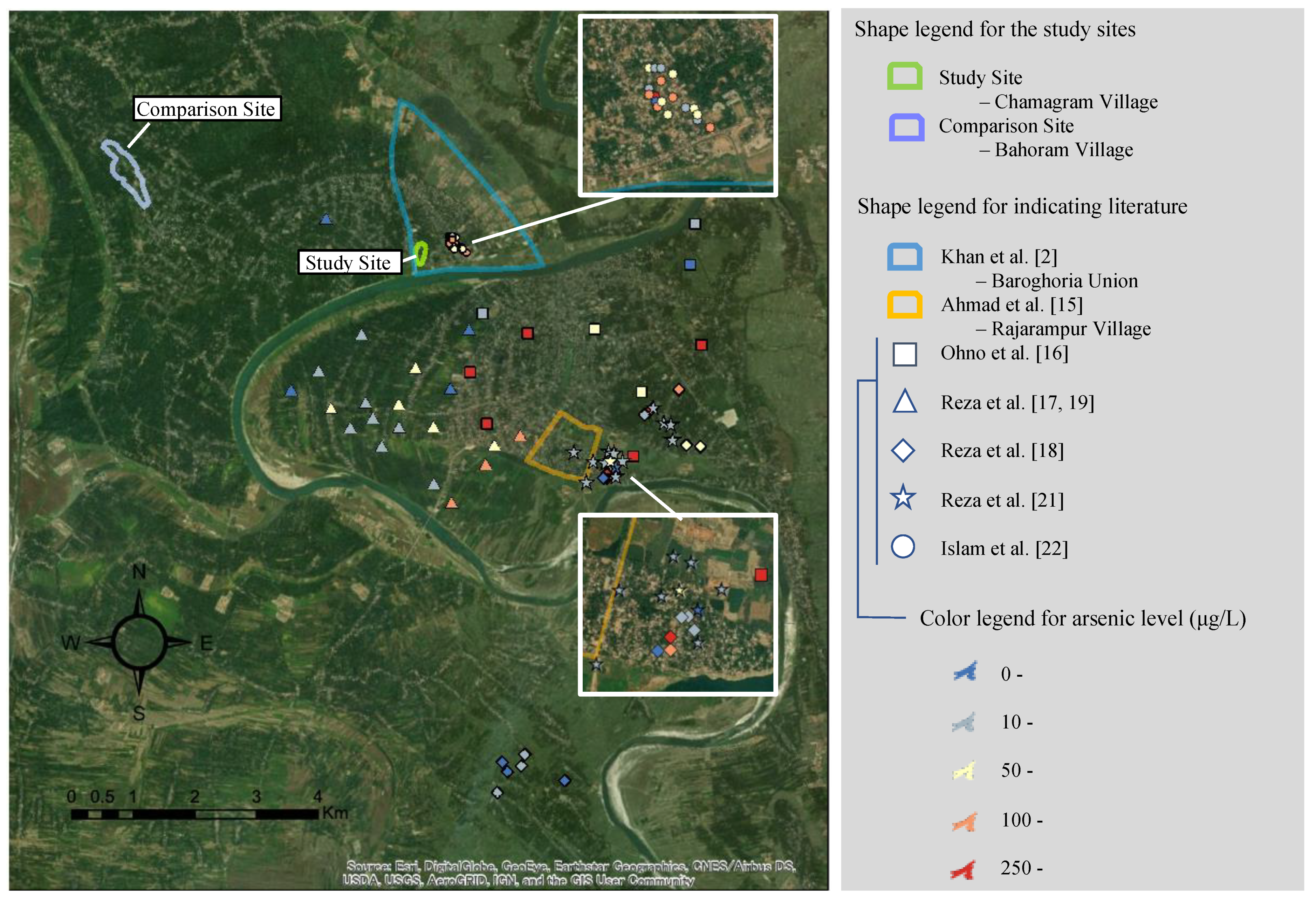Click the green Study Site legend icon
This screenshot has width=1316, height=903.
[x=904, y=76]
